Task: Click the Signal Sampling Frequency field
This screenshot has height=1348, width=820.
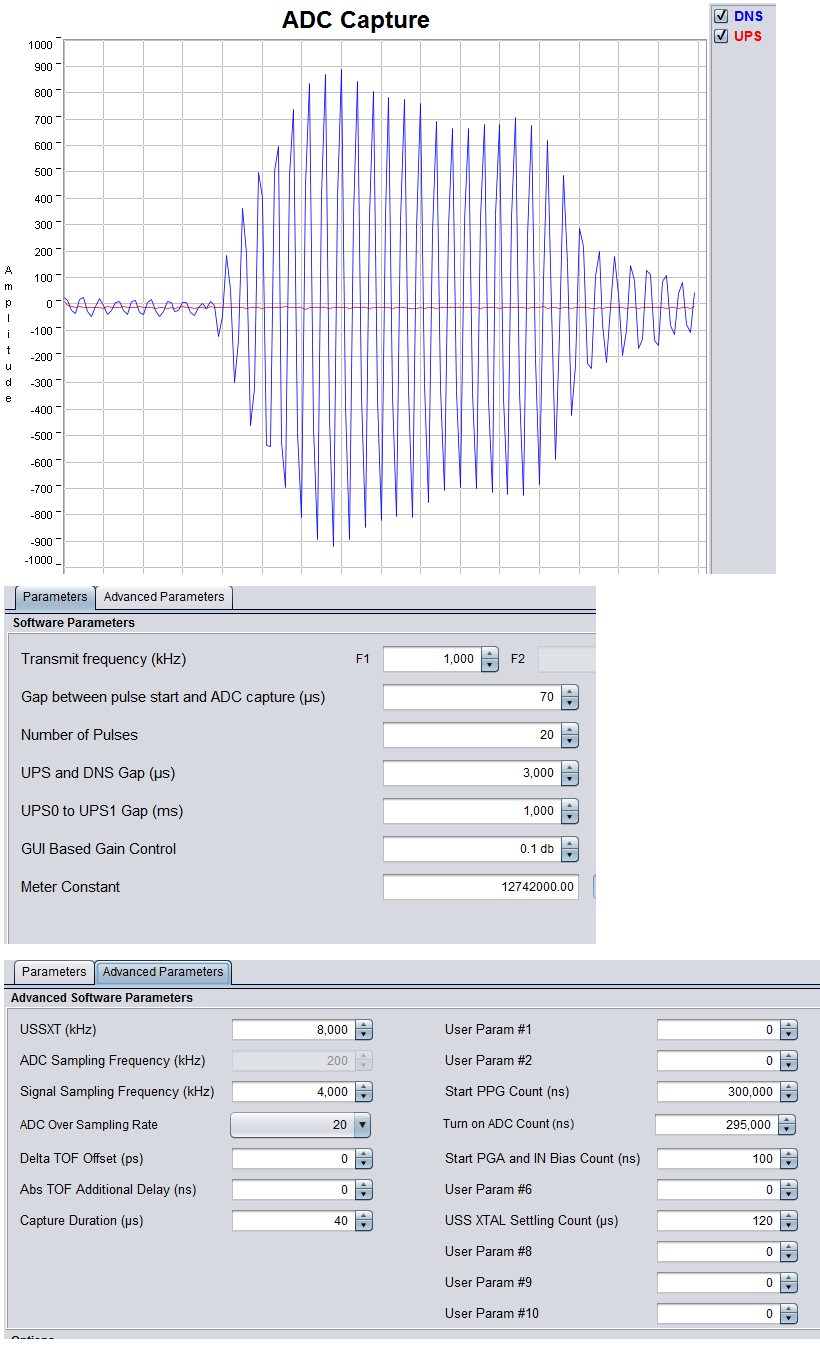Action: [293, 1092]
